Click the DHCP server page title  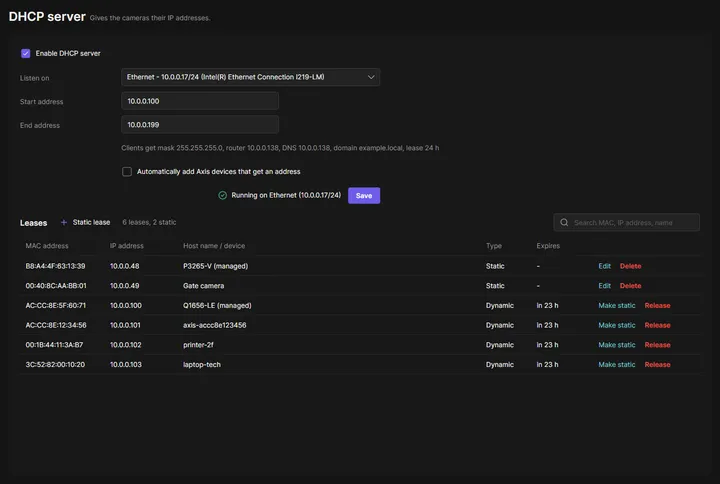pos(47,17)
